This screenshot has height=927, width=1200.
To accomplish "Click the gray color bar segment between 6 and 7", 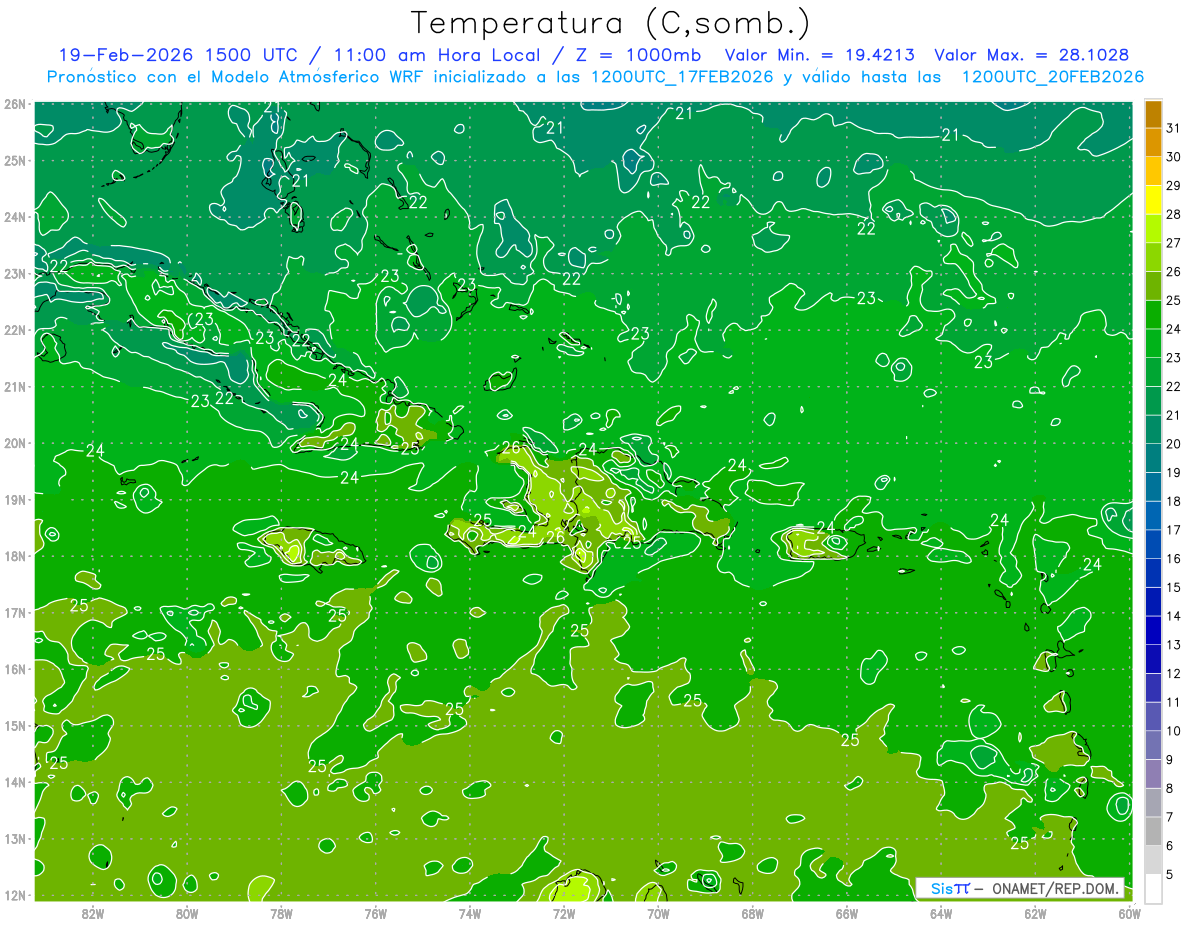I will 1153,831.
